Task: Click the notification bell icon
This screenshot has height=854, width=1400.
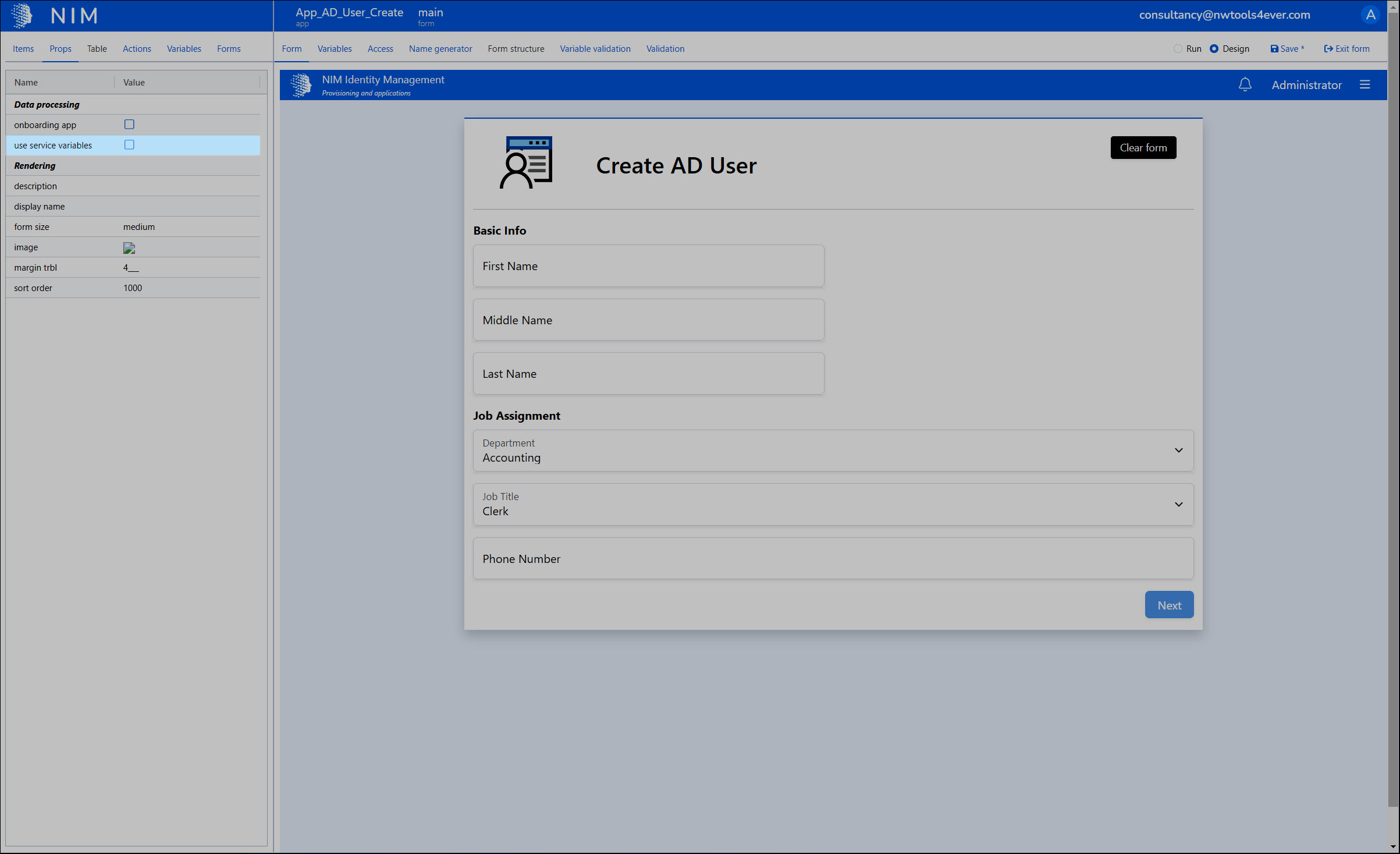Action: point(1245,85)
